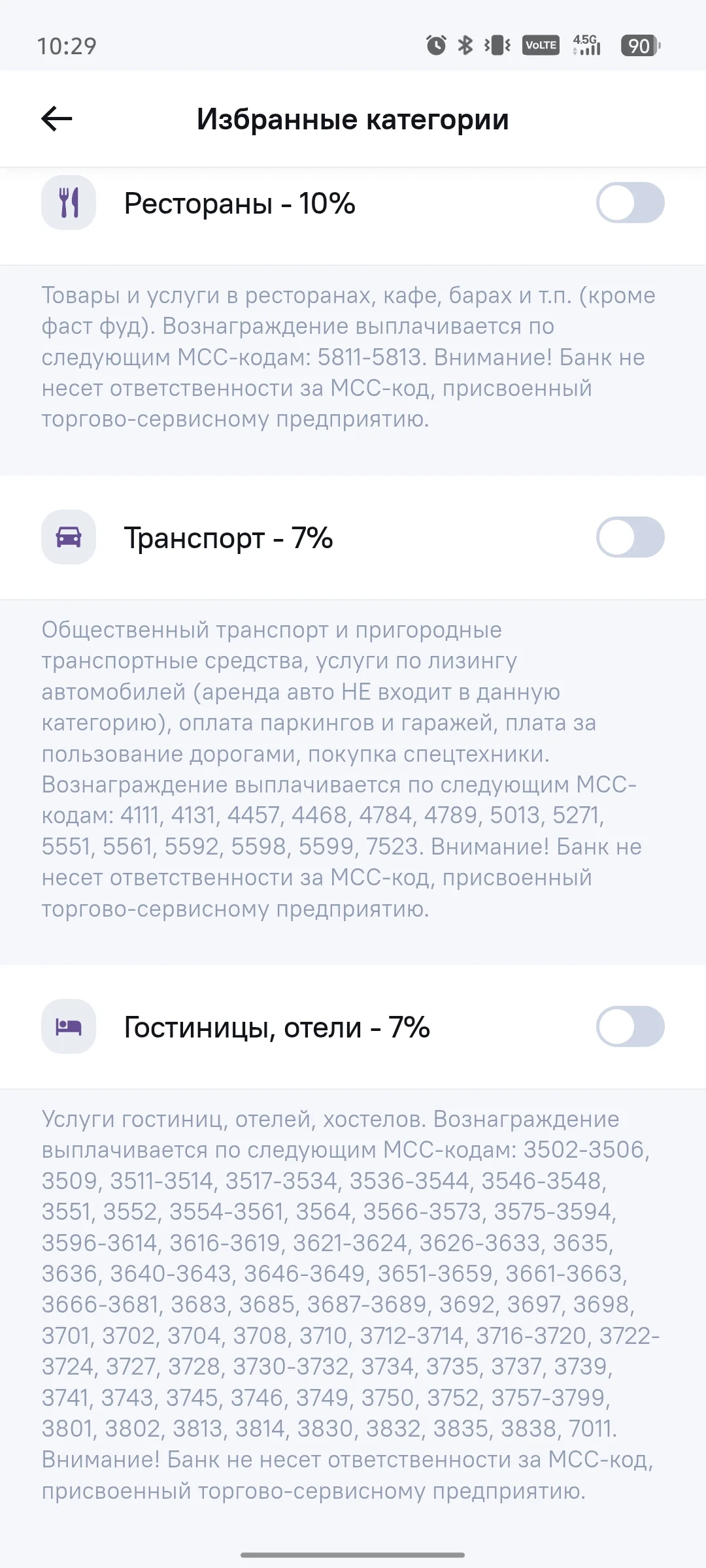Select the Рестораны - 10% label
Screen dimensions: 706x1568
click(x=239, y=203)
